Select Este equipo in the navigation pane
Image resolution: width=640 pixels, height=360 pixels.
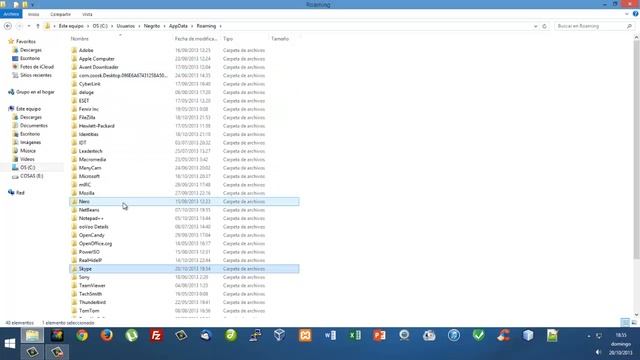tap(28, 109)
